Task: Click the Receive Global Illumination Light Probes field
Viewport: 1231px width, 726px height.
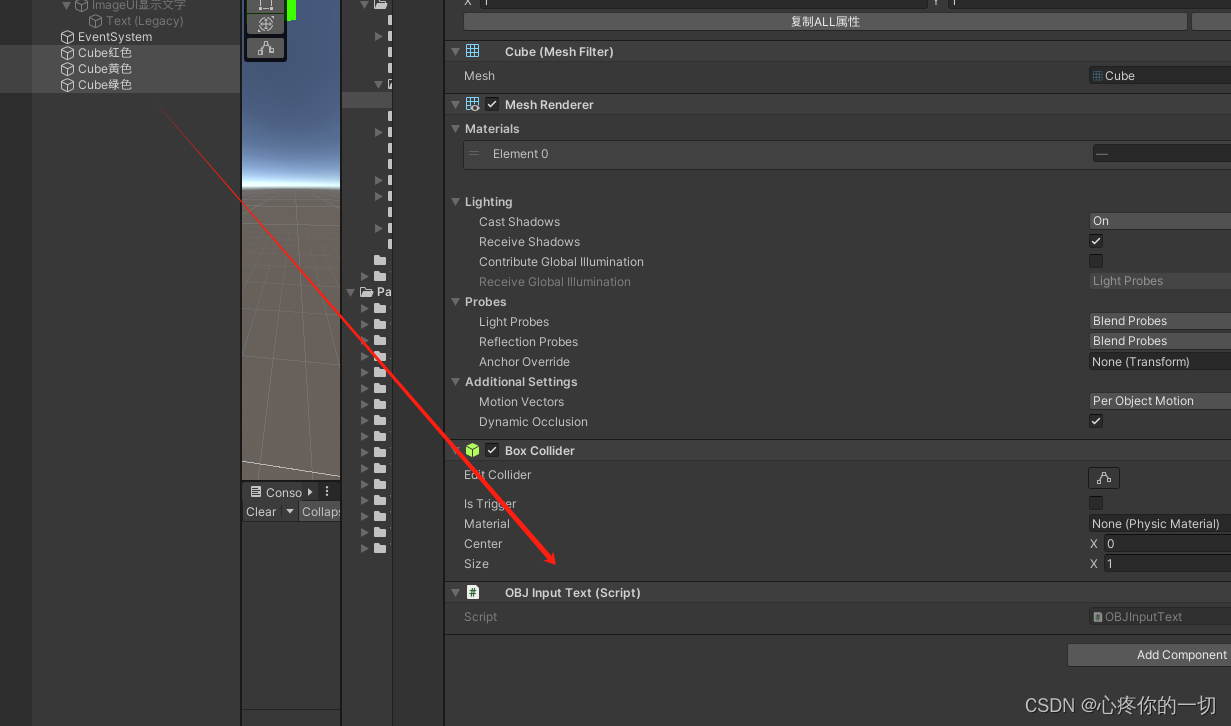Action: (x=1160, y=281)
